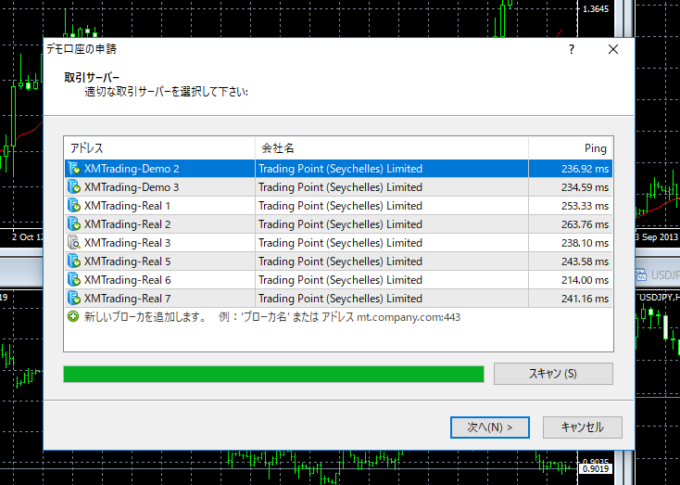Cancel the dialog with キャンセル button

(581, 427)
